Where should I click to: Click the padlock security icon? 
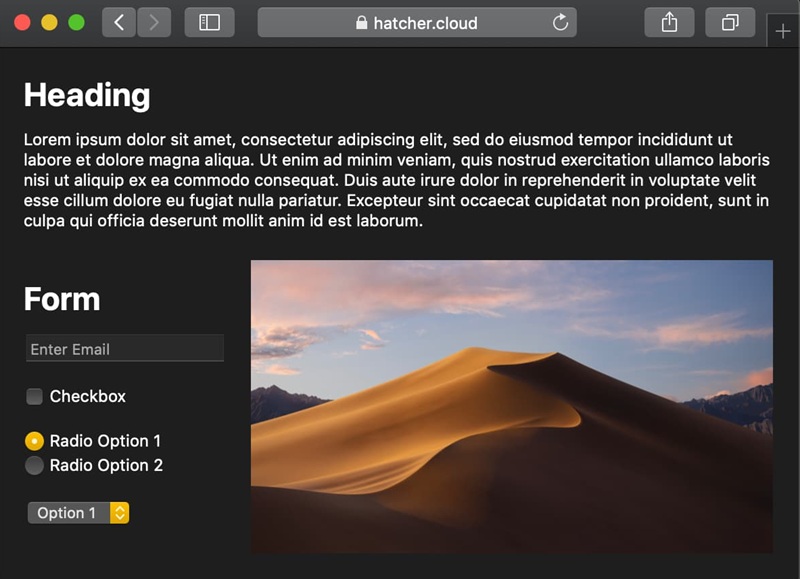coord(361,22)
